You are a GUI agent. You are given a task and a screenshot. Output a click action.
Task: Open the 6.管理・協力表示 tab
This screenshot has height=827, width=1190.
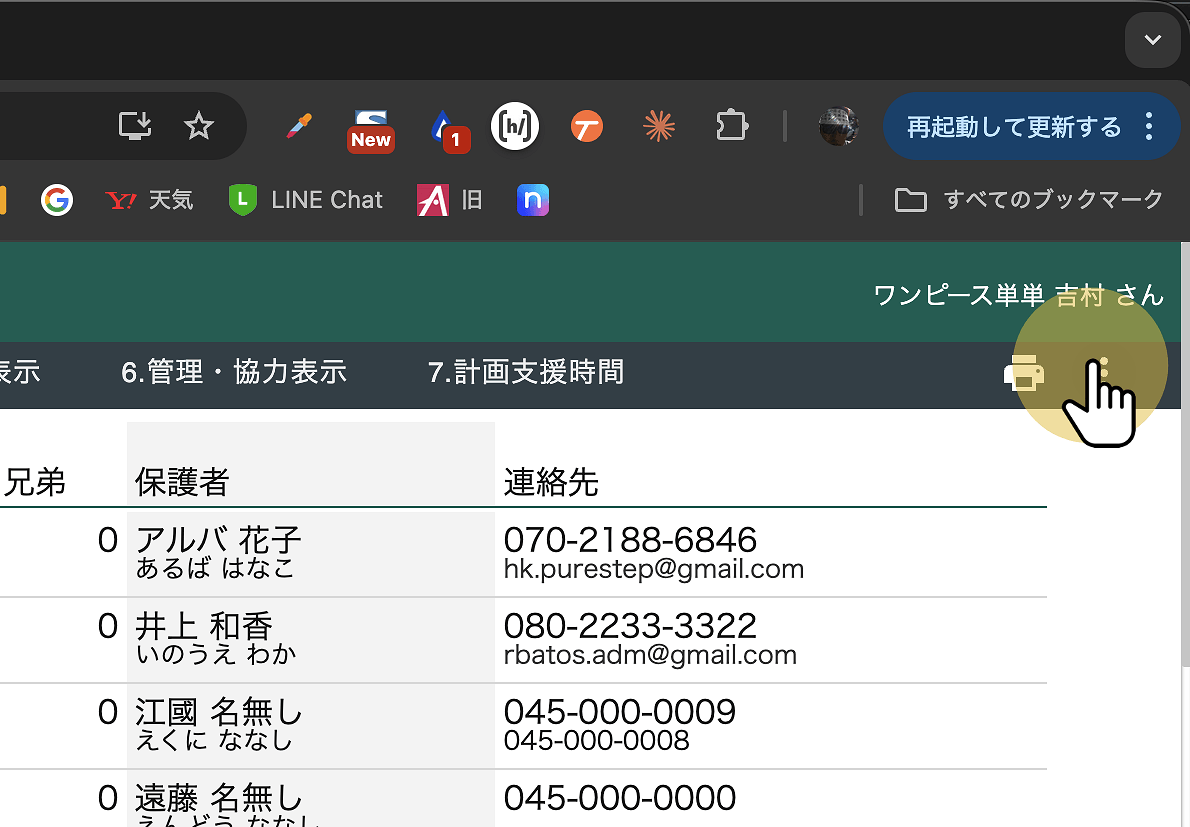[234, 372]
